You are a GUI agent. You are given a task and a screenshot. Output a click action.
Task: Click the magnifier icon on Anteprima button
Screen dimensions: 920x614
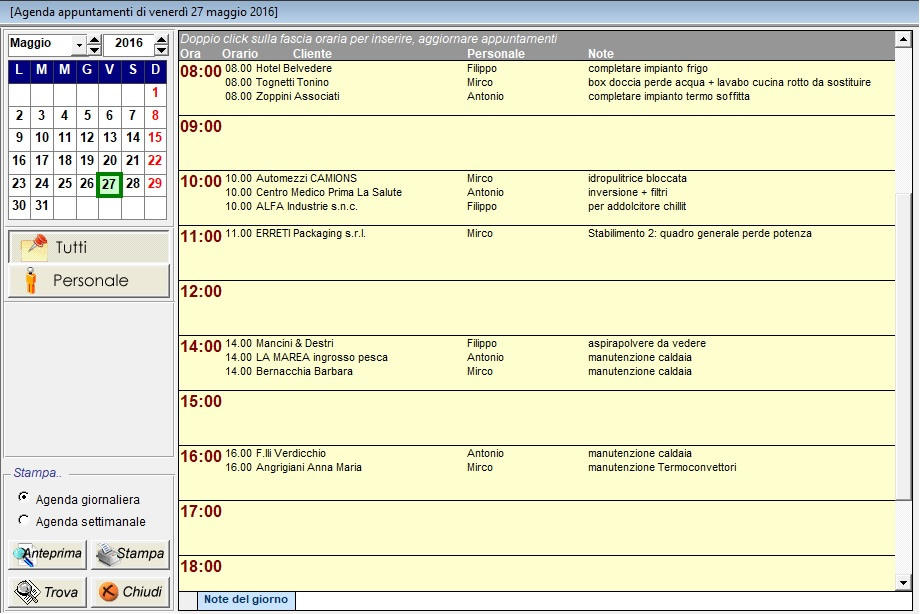click(24, 555)
